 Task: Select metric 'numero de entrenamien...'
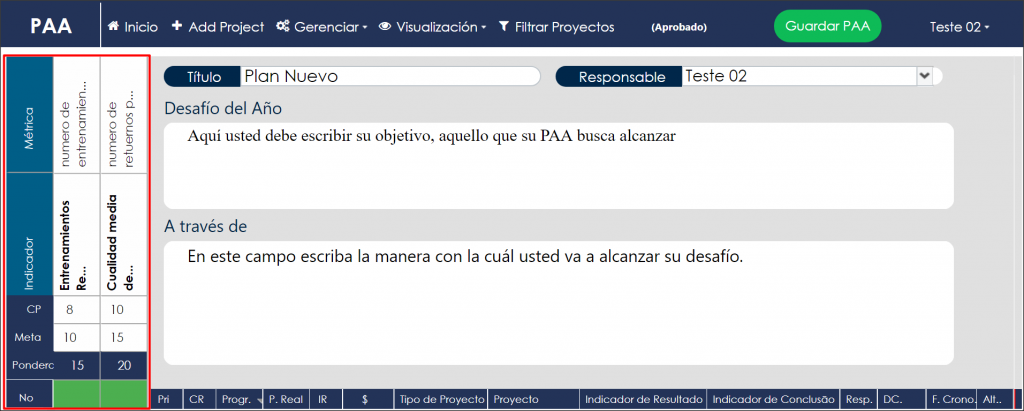pos(76,114)
